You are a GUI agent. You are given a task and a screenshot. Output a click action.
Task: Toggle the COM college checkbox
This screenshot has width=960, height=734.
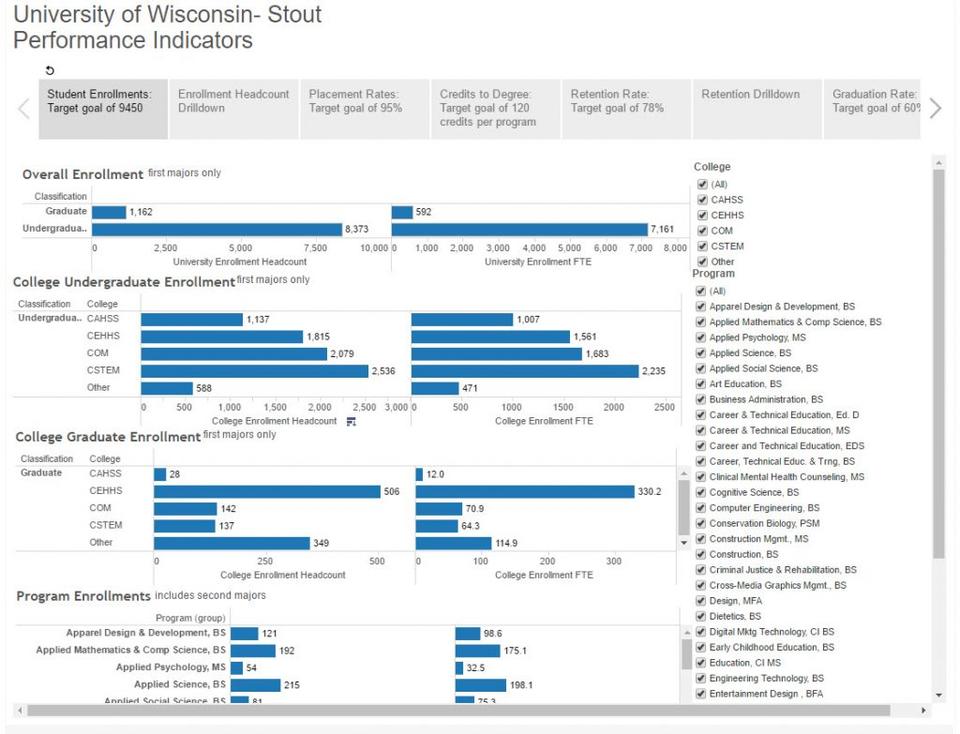(702, 231)
